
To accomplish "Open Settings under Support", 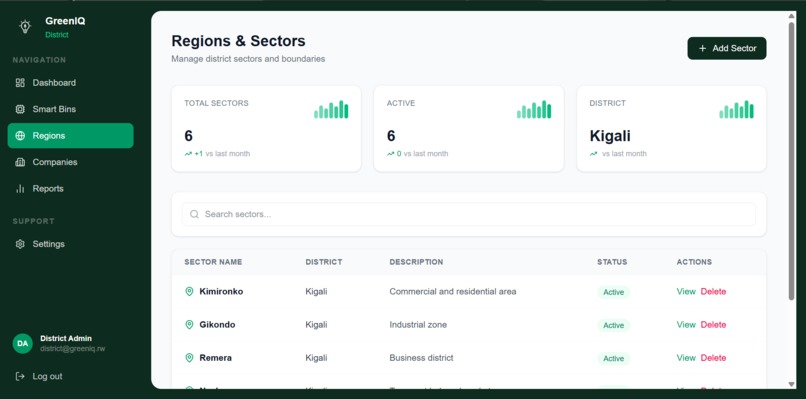I will point(70,244).
